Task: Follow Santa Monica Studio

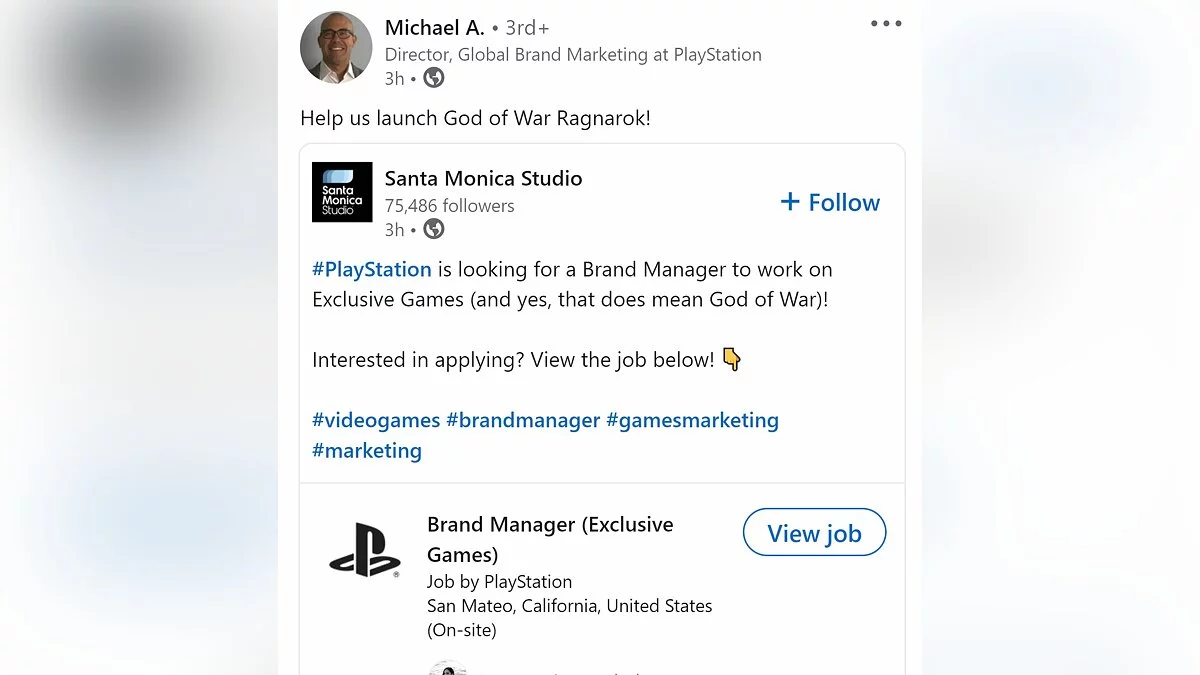Action: coord(830,202)
